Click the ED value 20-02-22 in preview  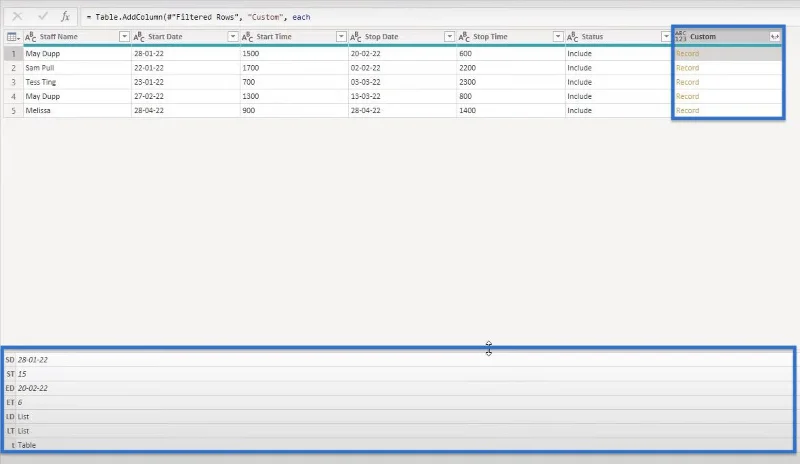(x=33, y=388)
